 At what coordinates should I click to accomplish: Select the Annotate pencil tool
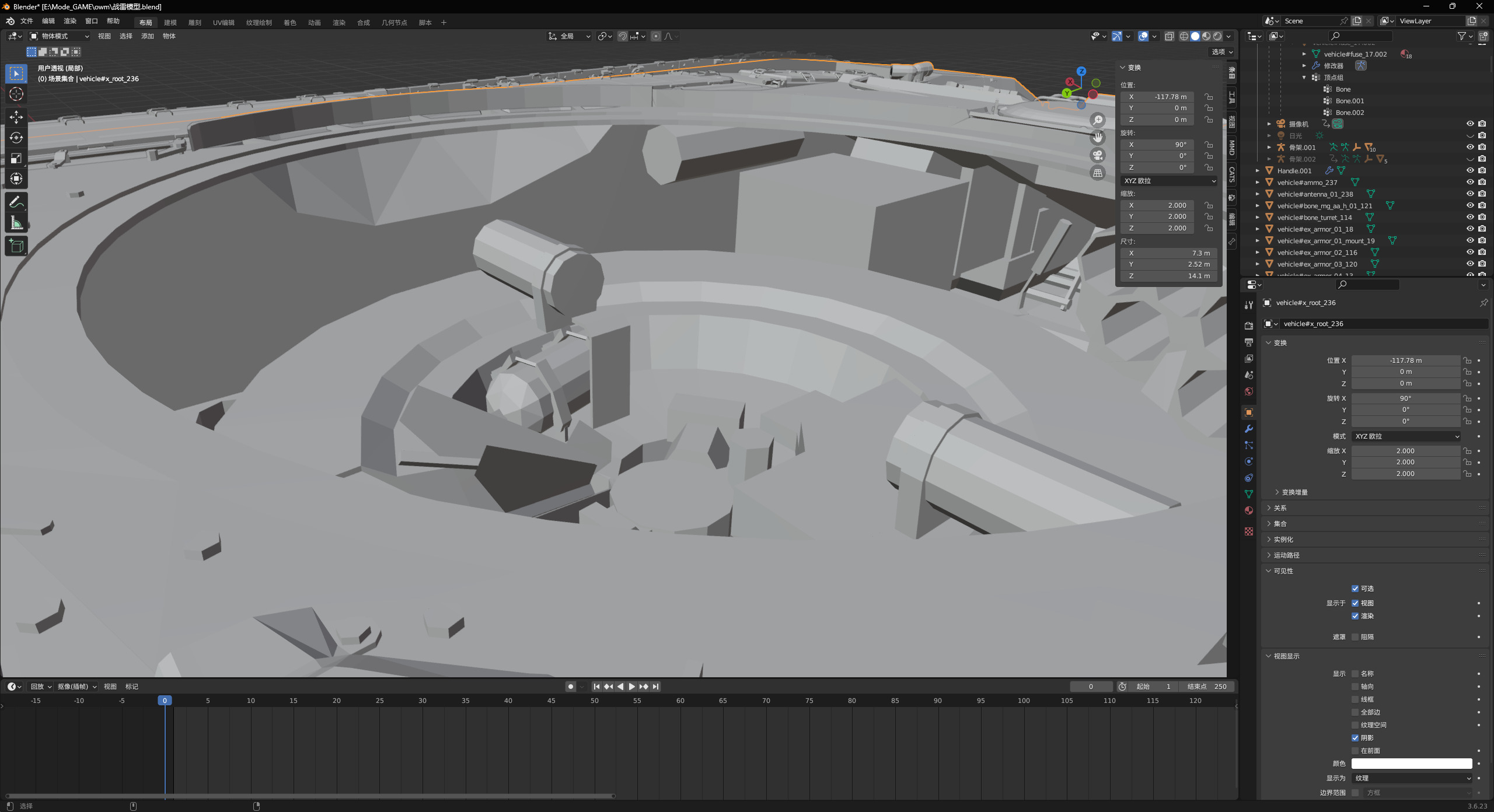16,202
